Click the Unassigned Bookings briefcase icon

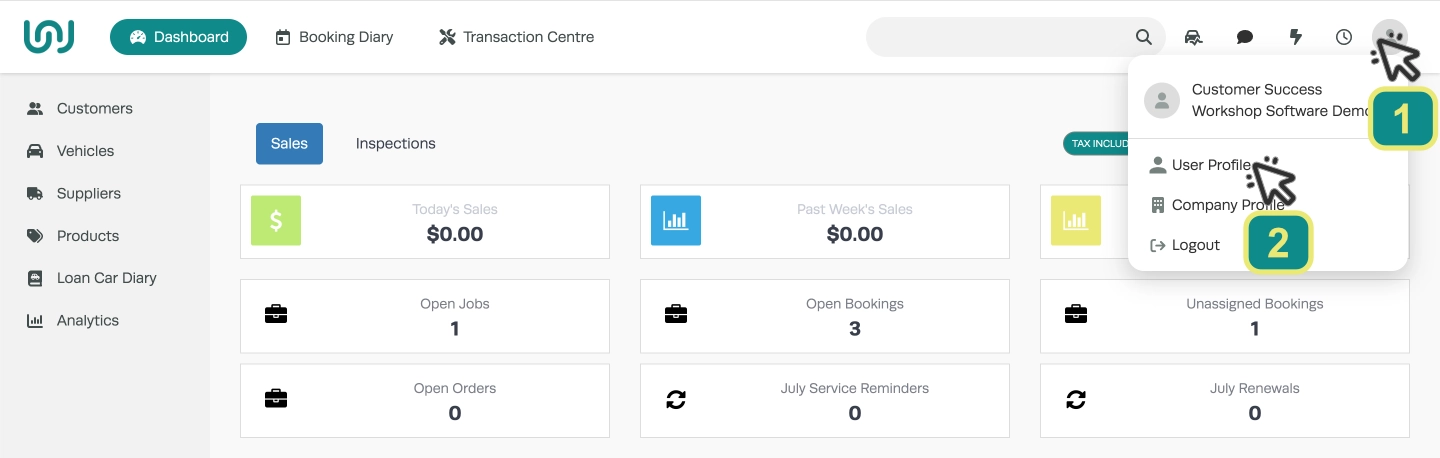(1076, 315)
